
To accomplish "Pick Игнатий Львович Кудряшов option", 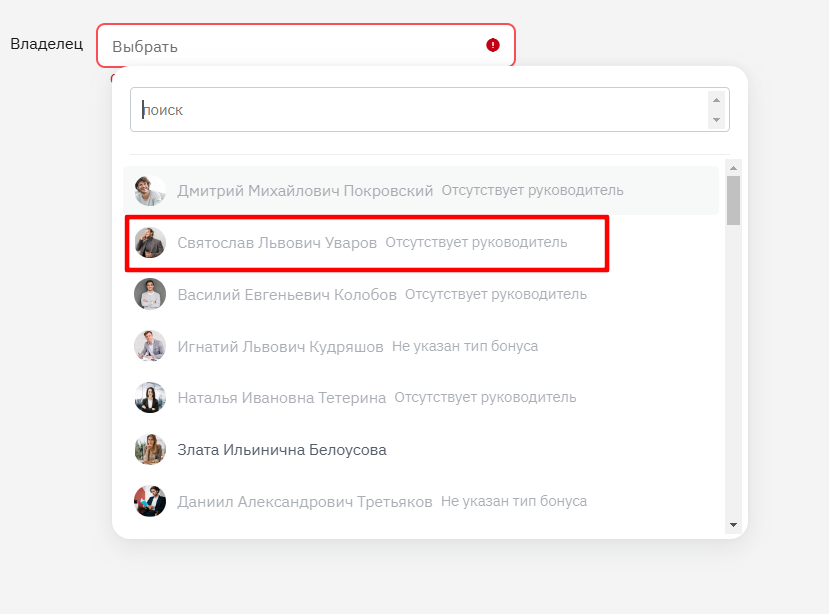I will [421, 346].
